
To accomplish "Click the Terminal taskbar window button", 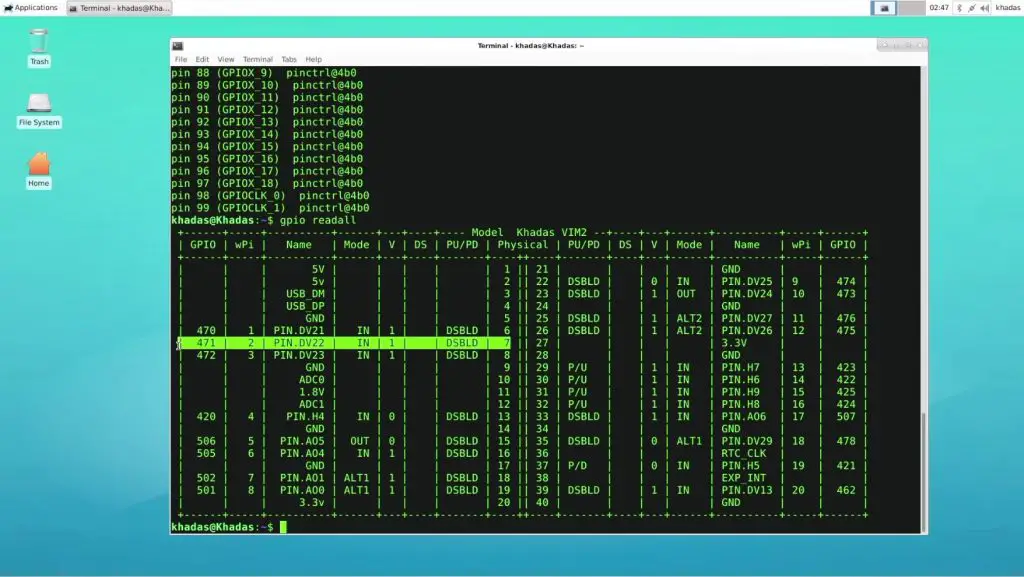I will pyautogui.click(x=119, y=7).
